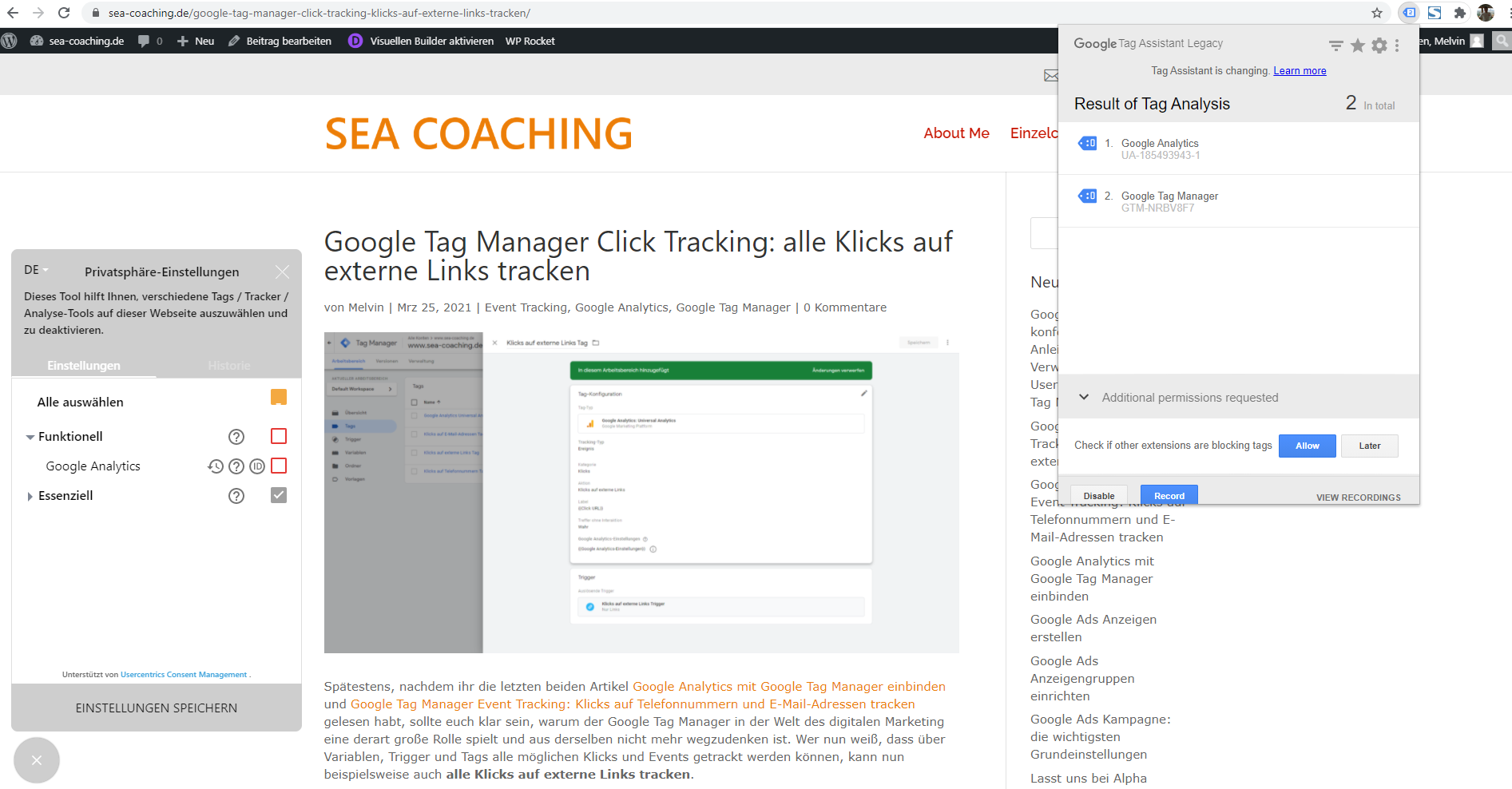
Task: Open the filter icon in Tag Assistant
Action: 1335,46
